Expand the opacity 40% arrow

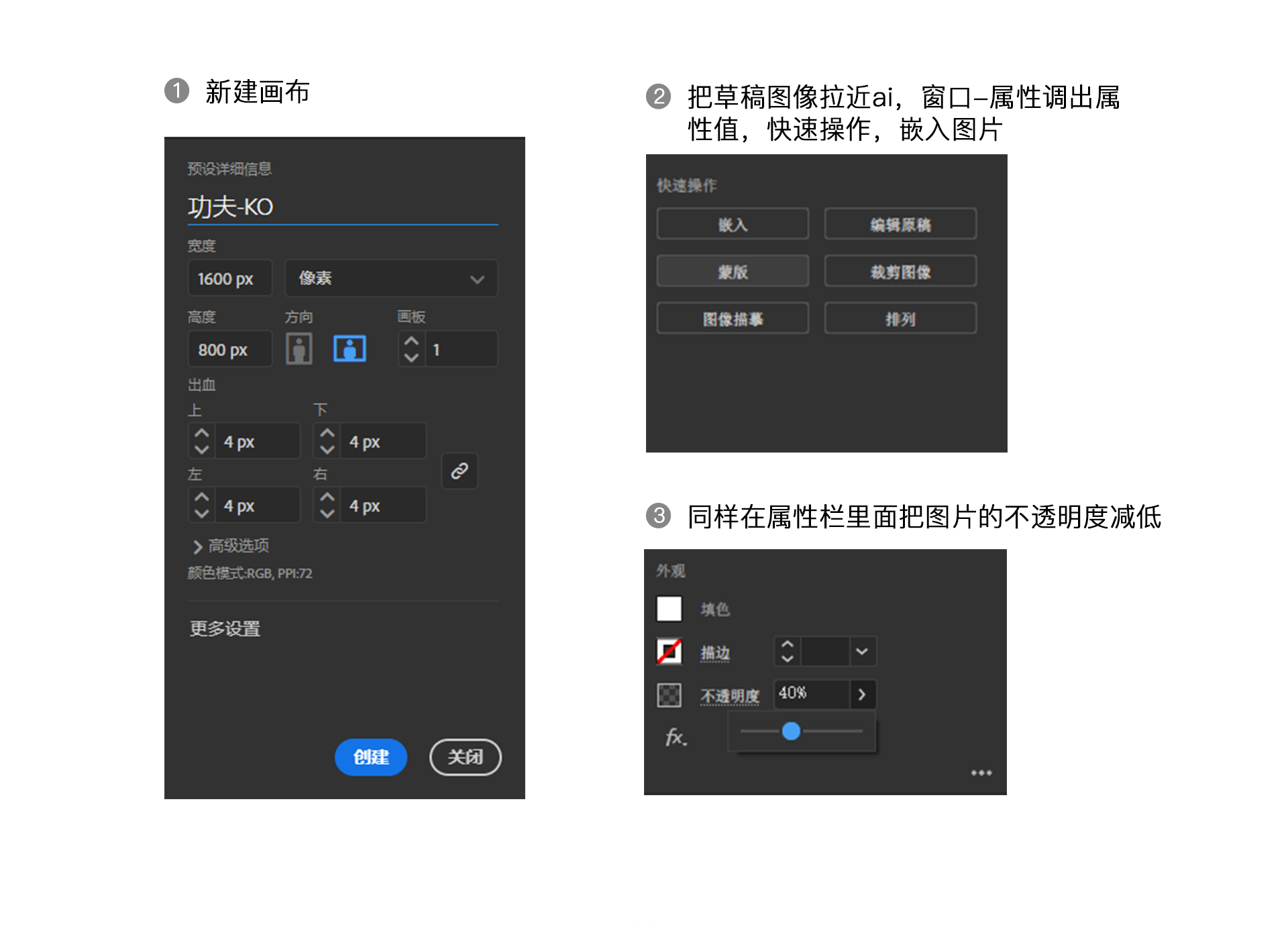(862, 695)
